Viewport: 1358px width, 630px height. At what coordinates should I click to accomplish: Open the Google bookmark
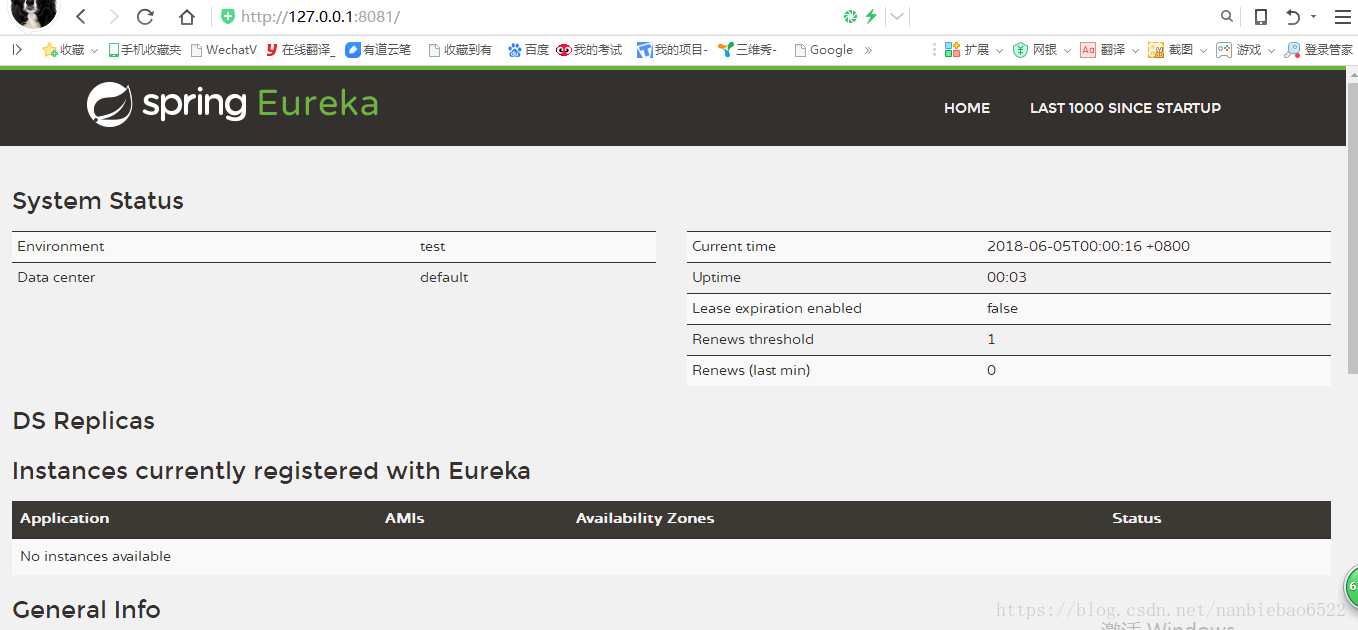[x=824, y=50]
